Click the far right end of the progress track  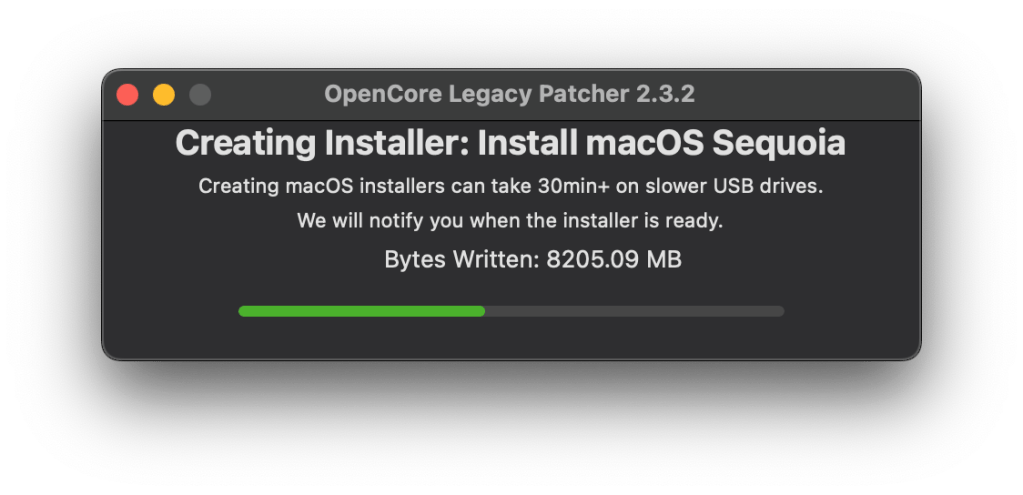(x=779, y=311)
